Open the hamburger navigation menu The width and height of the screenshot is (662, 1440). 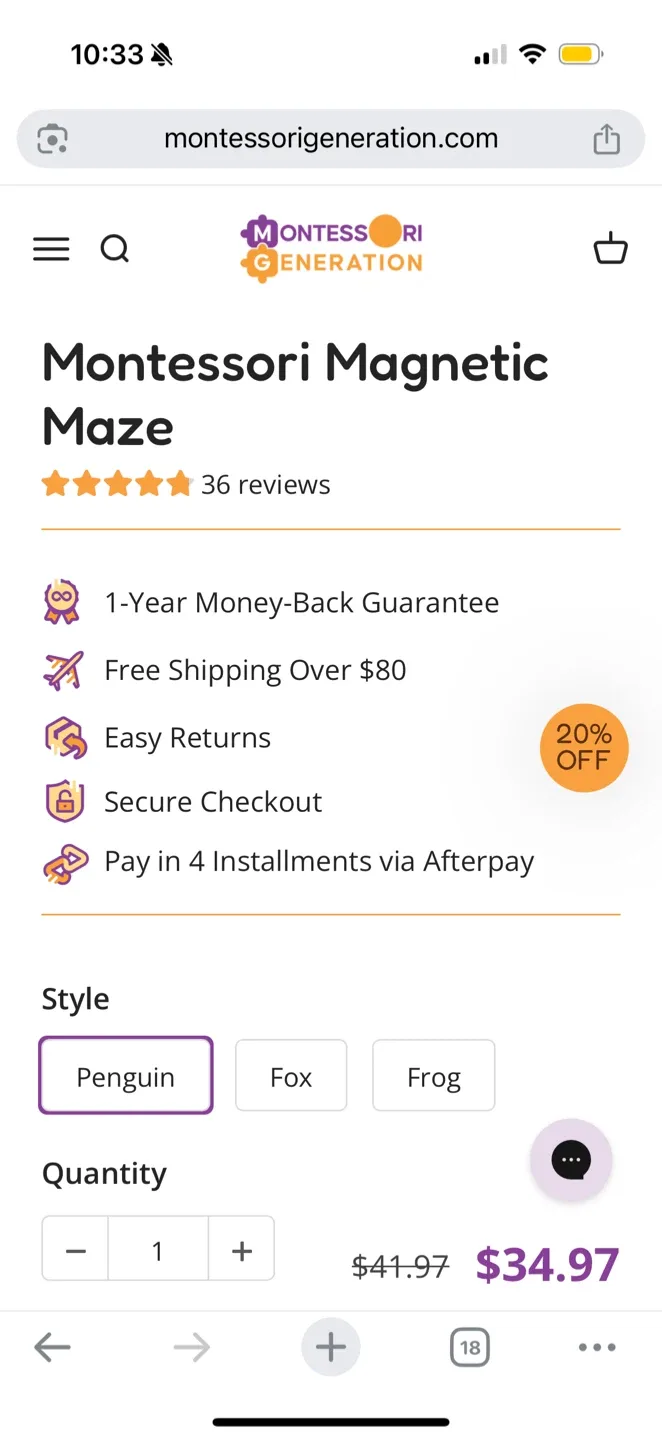click(51, 249)
